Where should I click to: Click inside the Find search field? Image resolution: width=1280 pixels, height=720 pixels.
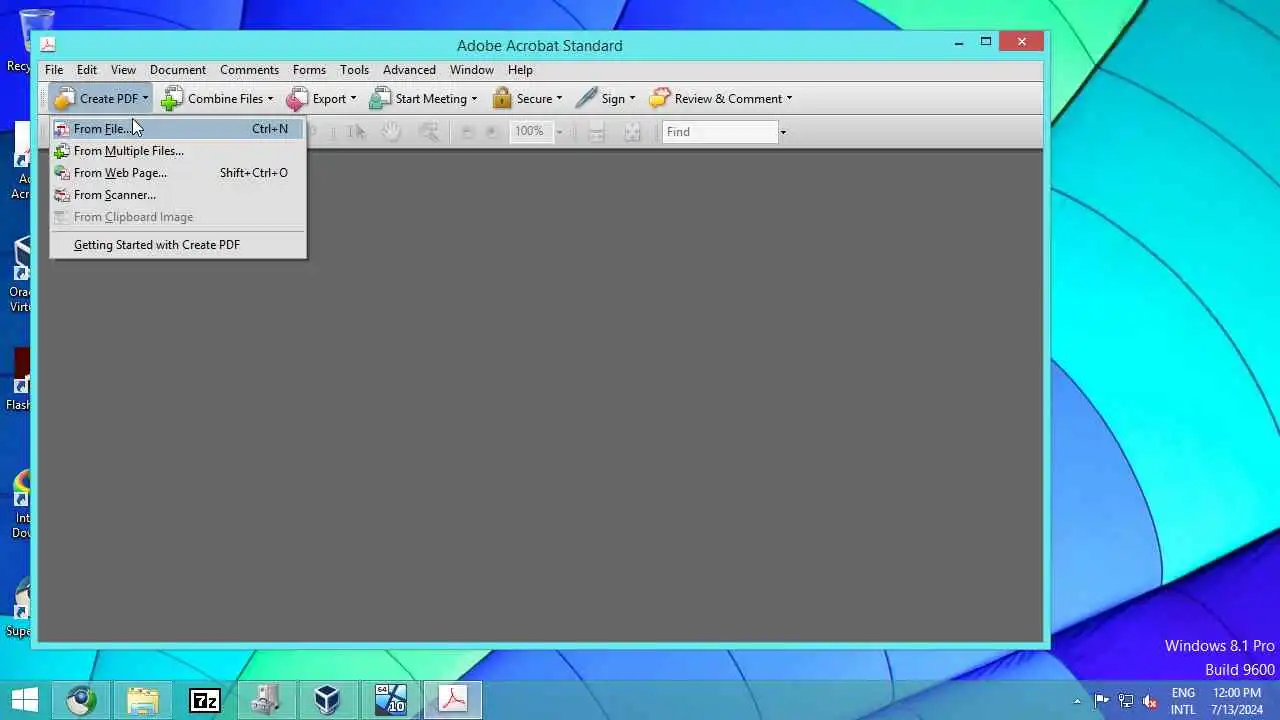coord(720,132)
